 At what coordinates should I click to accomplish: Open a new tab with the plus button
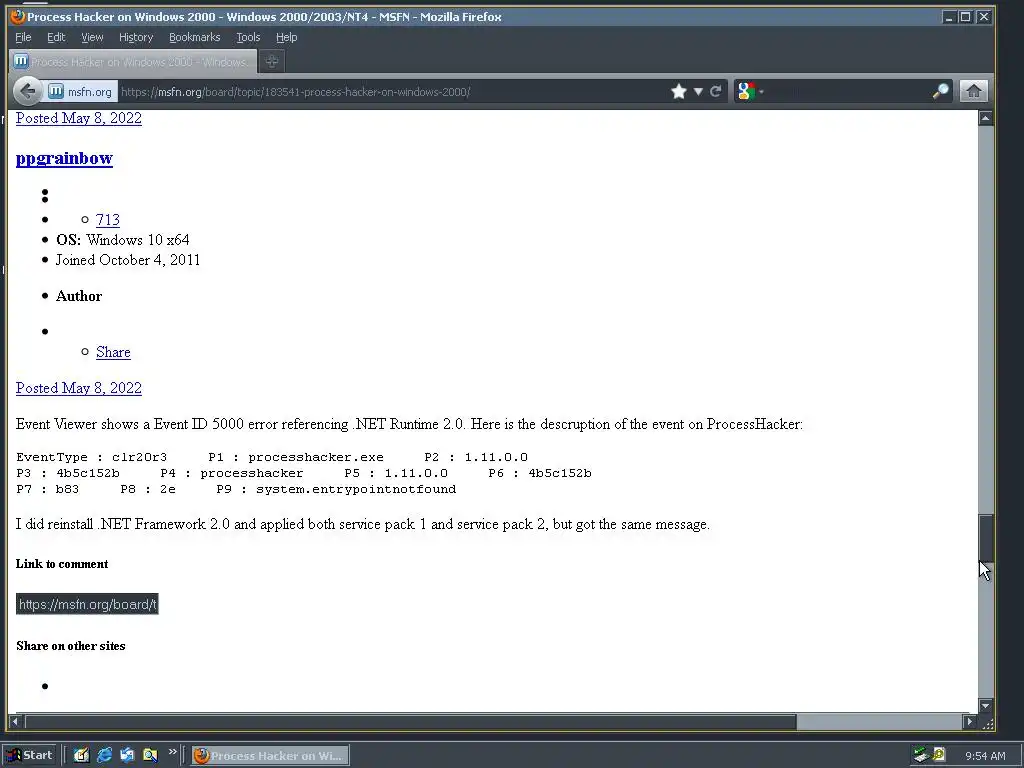pos(272,61)
